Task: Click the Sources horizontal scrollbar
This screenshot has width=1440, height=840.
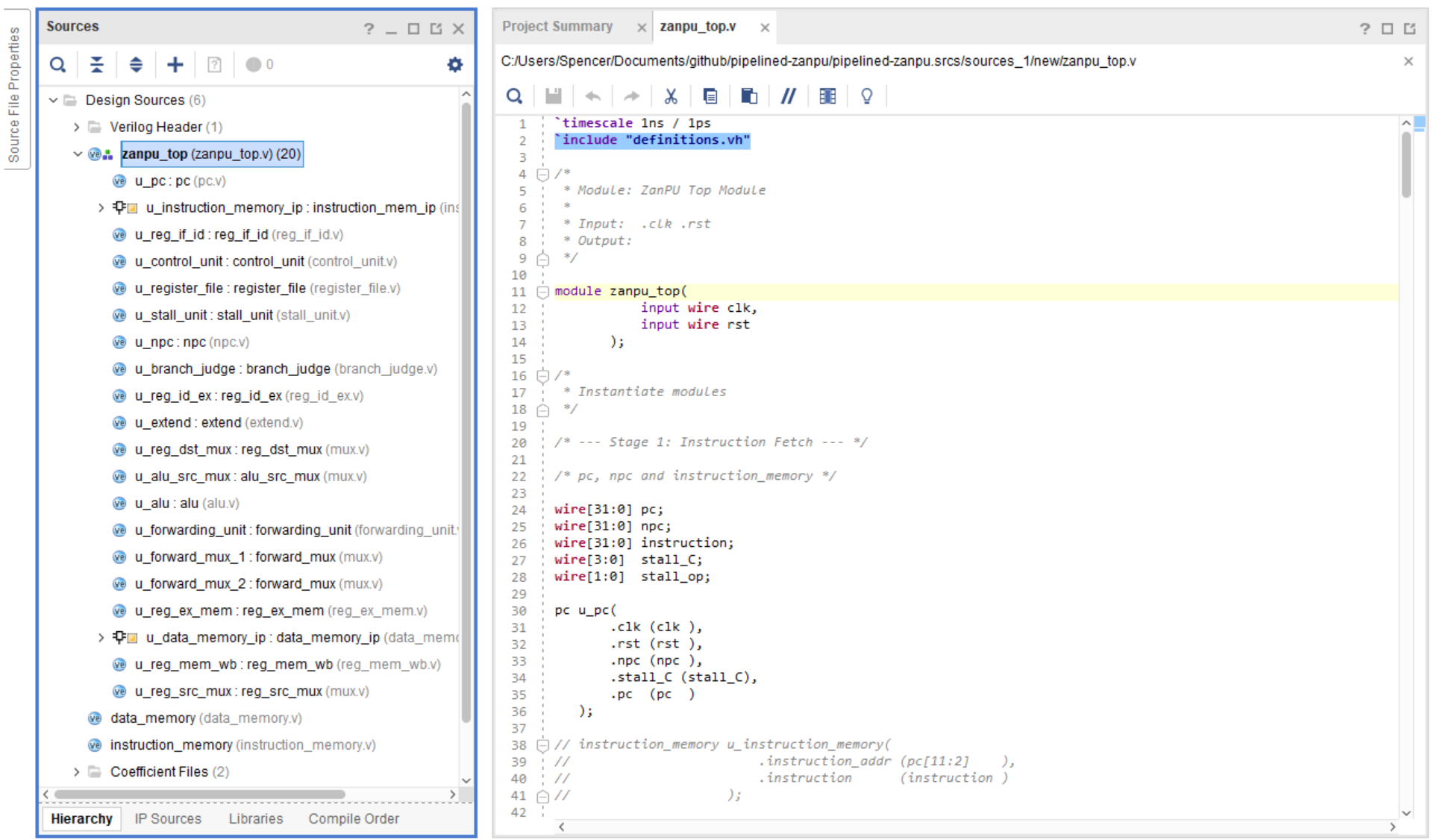Action: [x=200, y=794]
